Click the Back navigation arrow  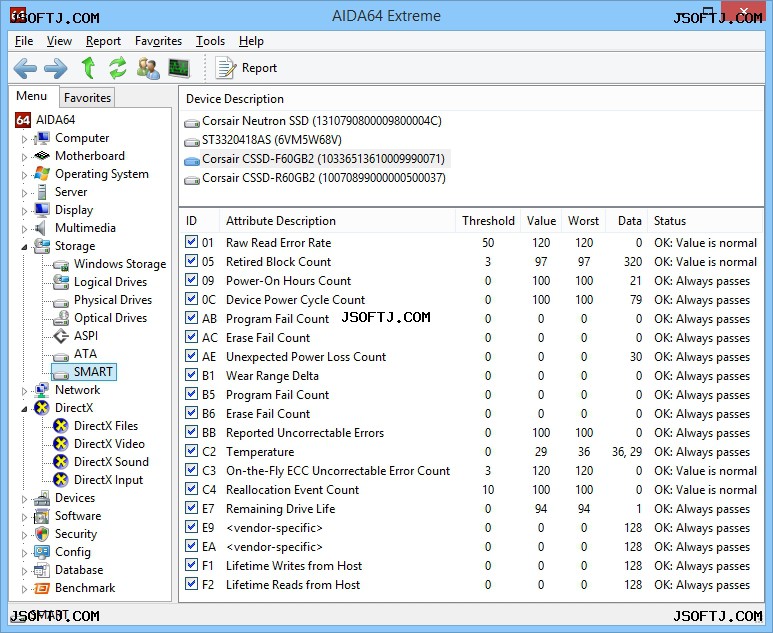pyautogui.click(x=25, y=68)
